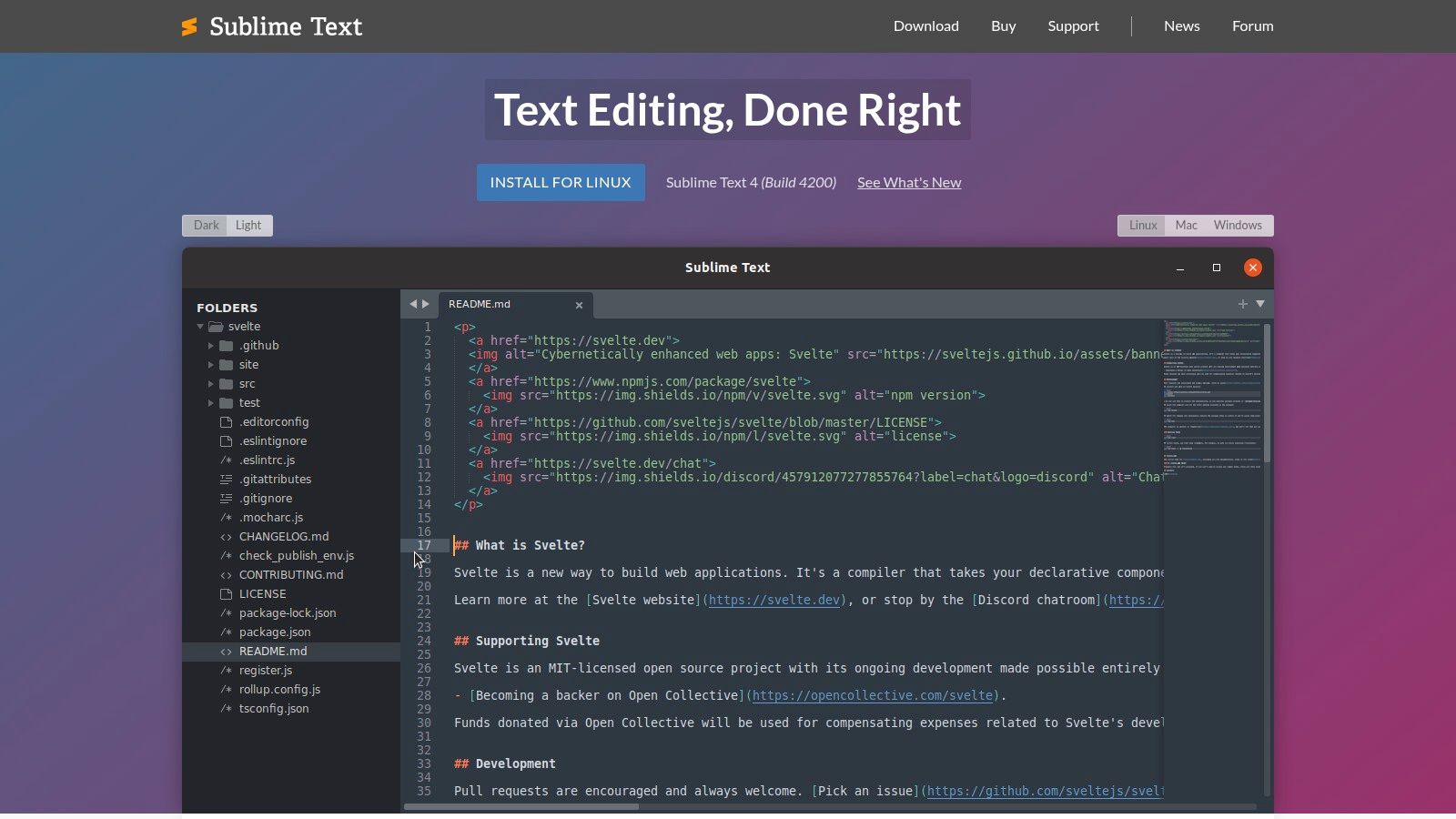Open the Support menu item
The image size is (1456, 819).
click(x=1073, y=25)
